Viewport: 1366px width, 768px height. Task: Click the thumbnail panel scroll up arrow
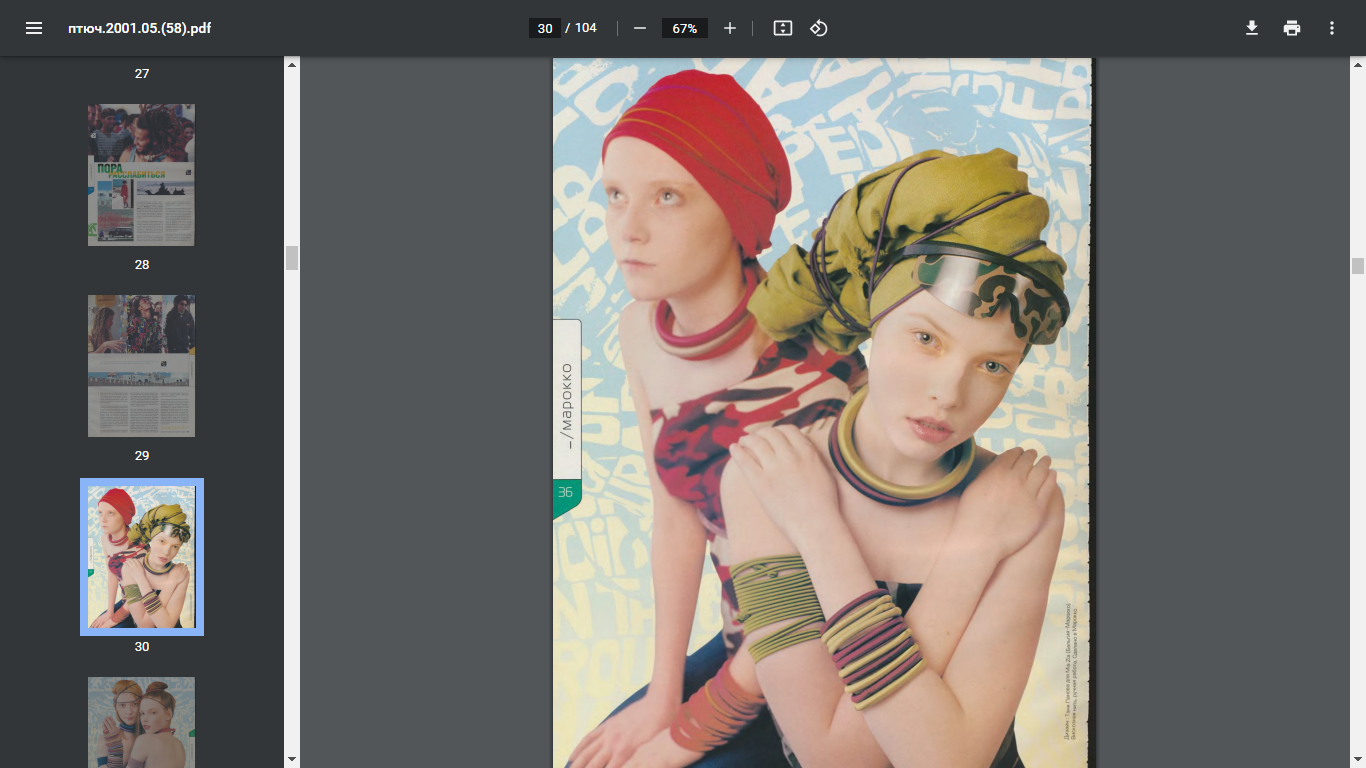coord(292,64)
